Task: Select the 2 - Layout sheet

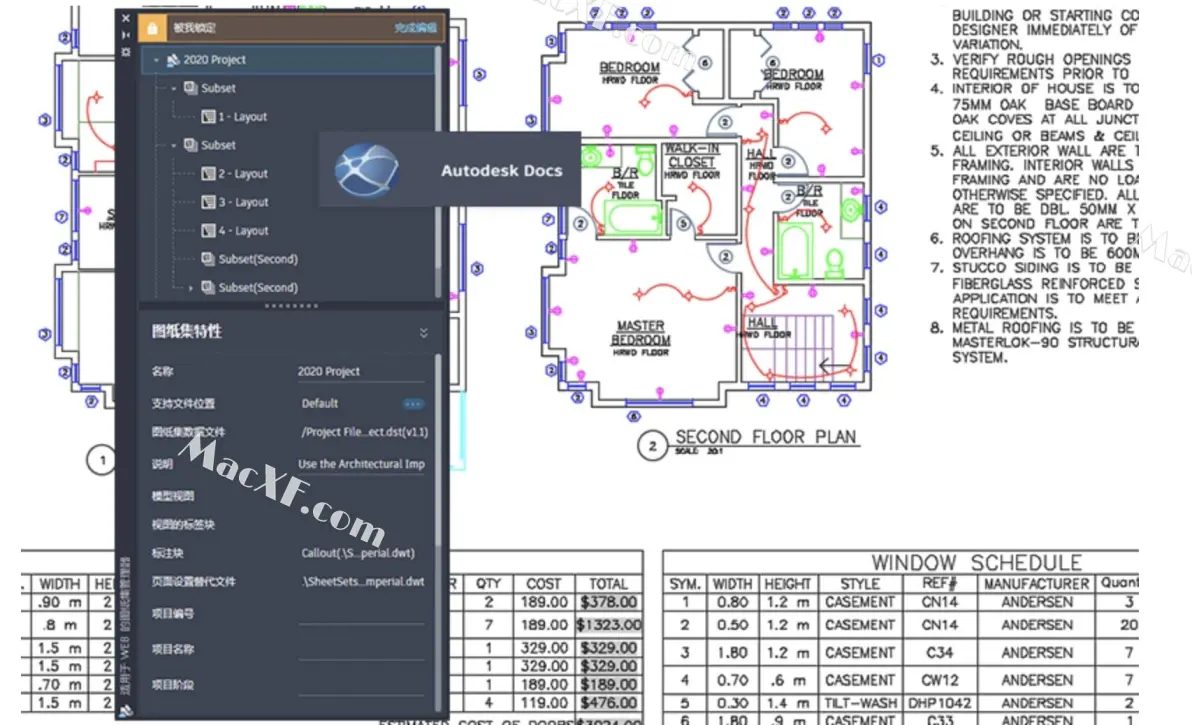Action: tap(243, 174)
